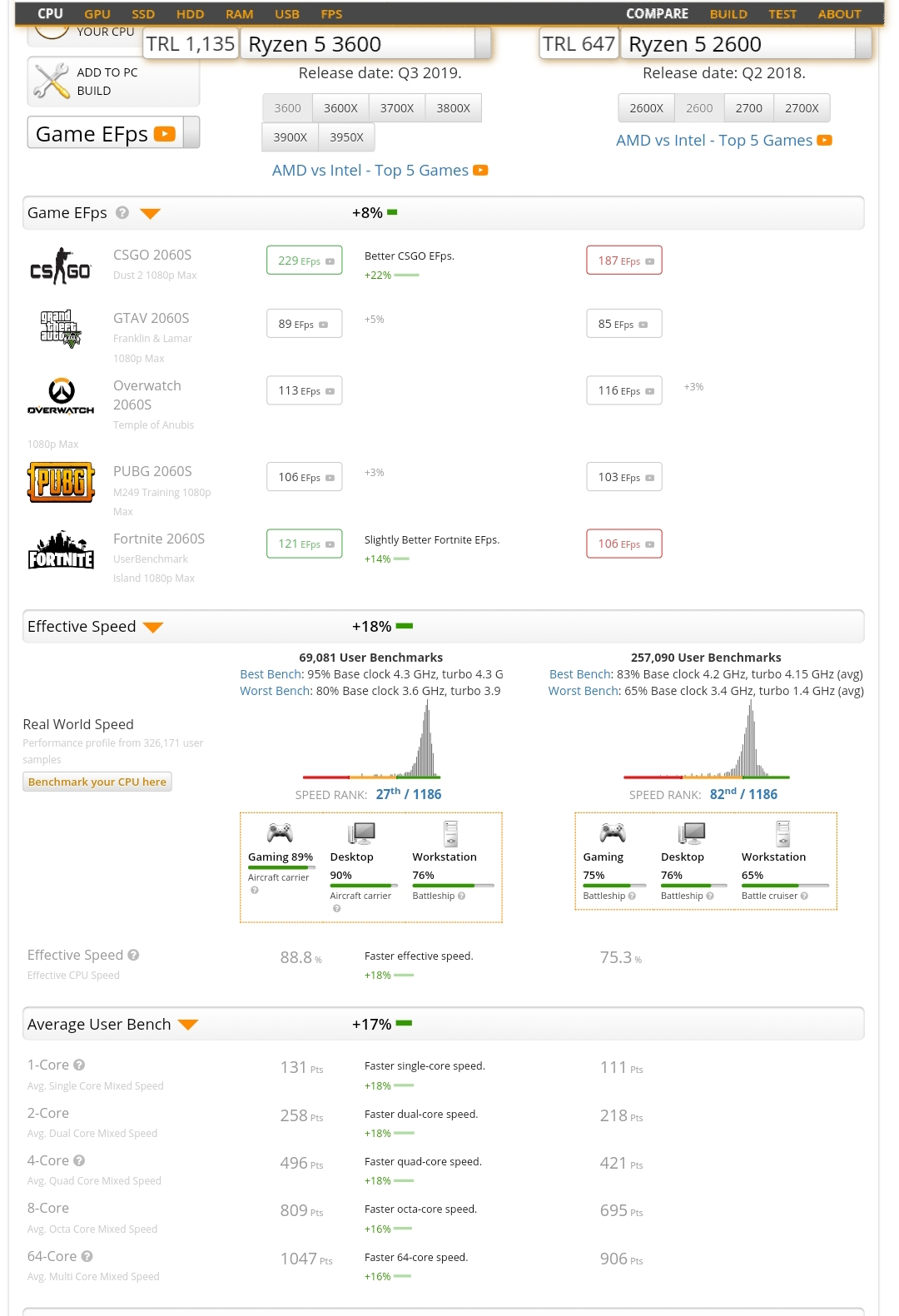The height and width of the screenshot is (1316, 899).
Task: Click the help icon beside Battleship under Workstation 76%
Action: (x=461, y=896)
